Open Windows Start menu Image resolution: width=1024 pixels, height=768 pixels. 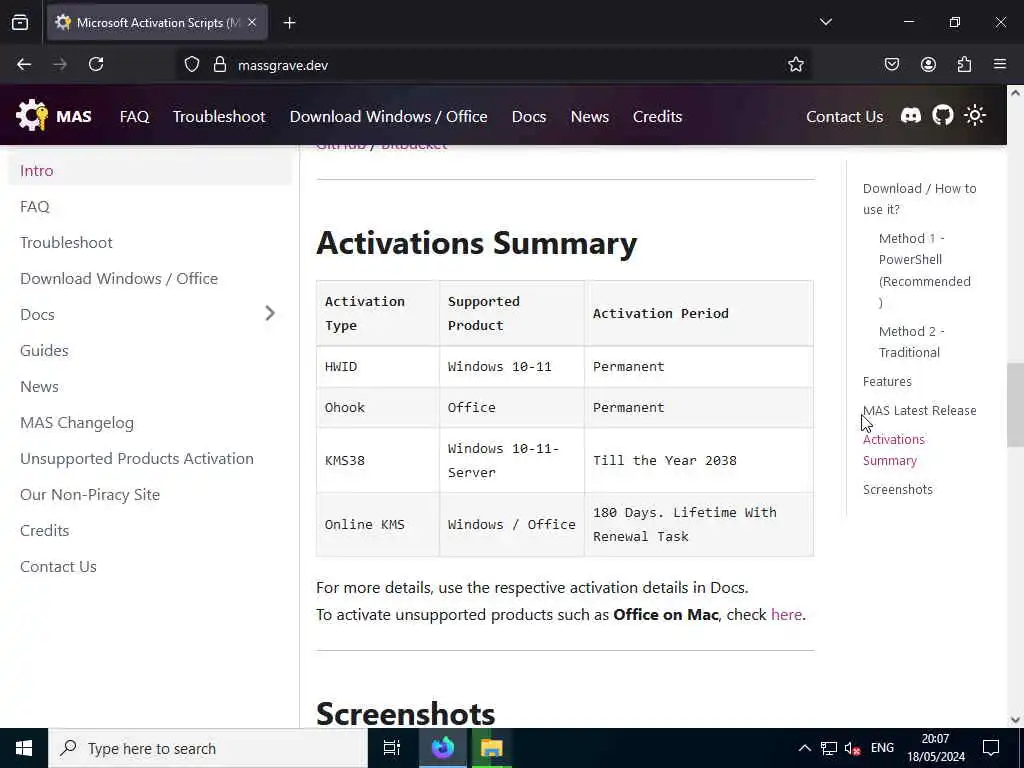[x=24, y=748]
